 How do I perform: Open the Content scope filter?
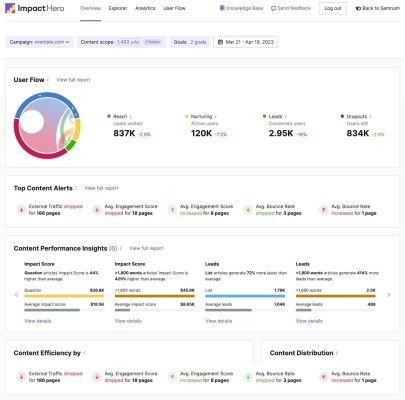pos(121,42)
